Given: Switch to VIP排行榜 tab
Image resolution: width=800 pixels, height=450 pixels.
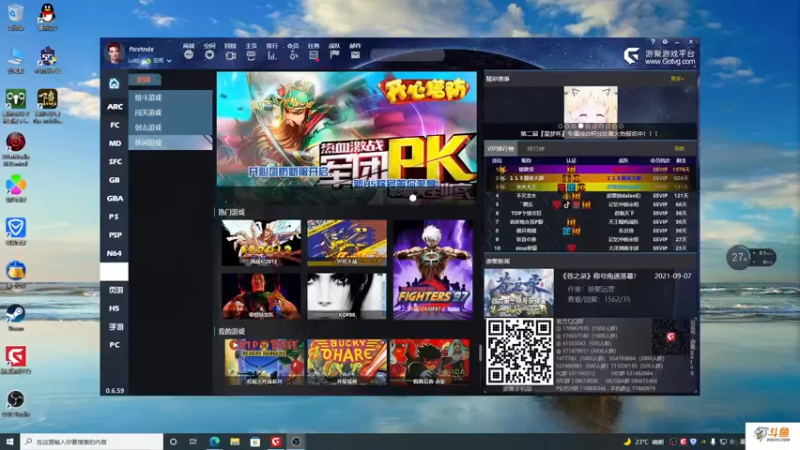Looking at the screenshot, I should click(501, 149).
